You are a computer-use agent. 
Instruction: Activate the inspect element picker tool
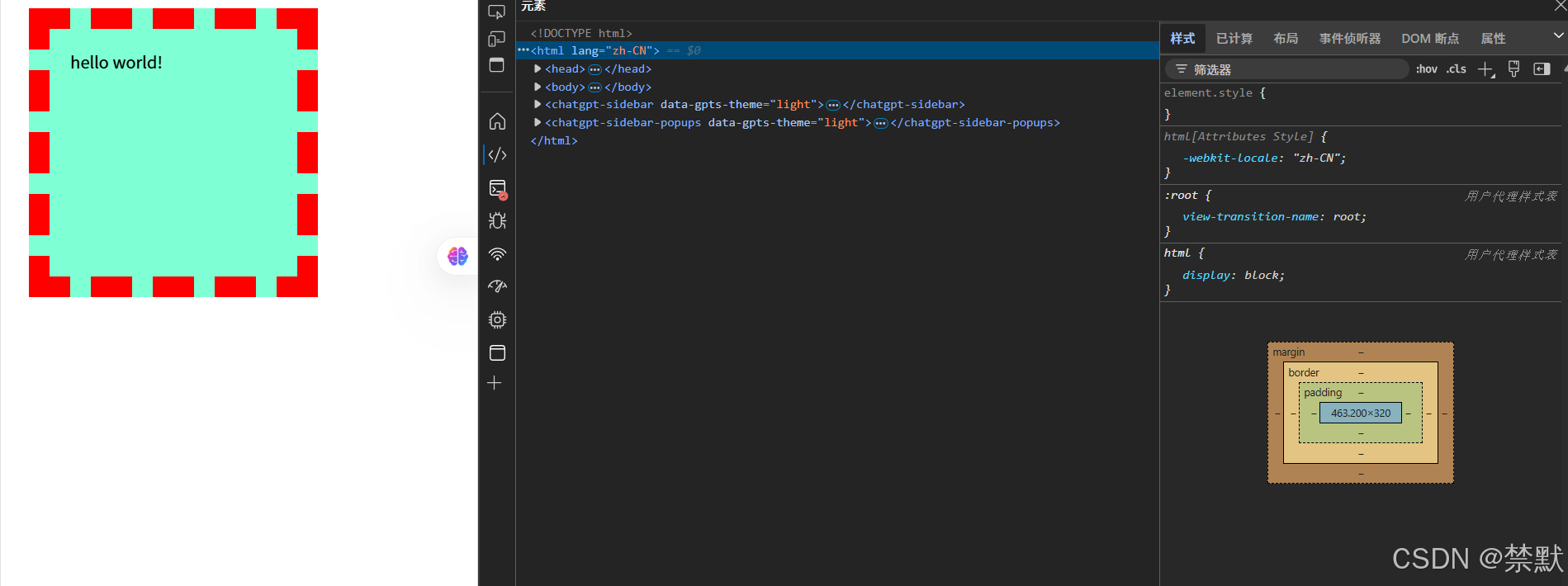[x=497, y=12]
